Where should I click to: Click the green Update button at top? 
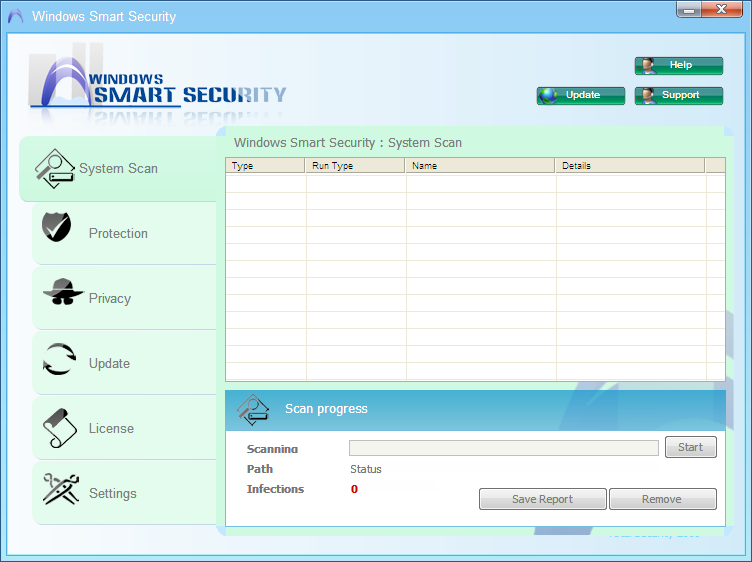coord(581,95)
